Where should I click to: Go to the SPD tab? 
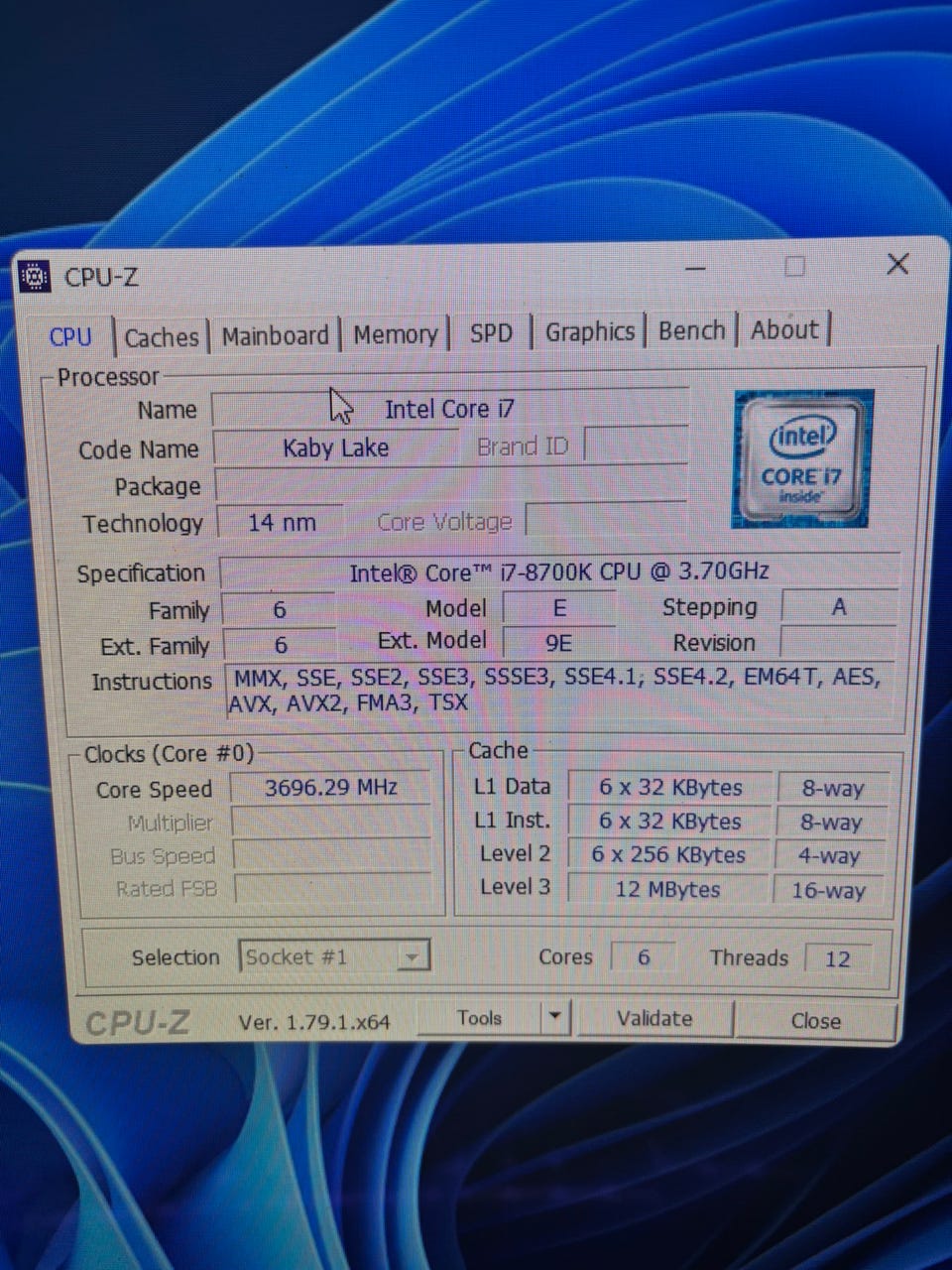coord(491,333)
